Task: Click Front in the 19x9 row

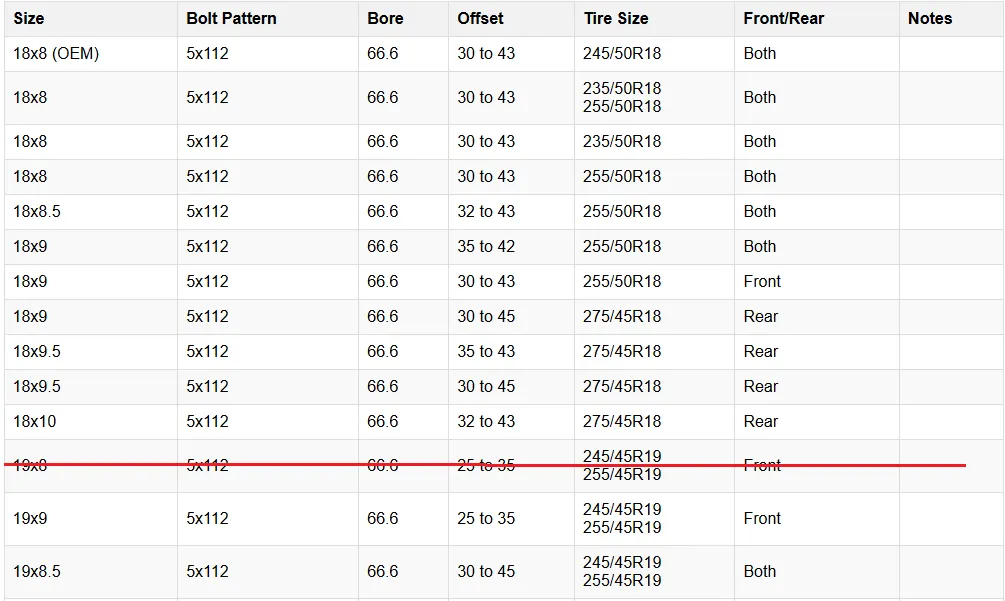Action: click(x=762, y=519)
